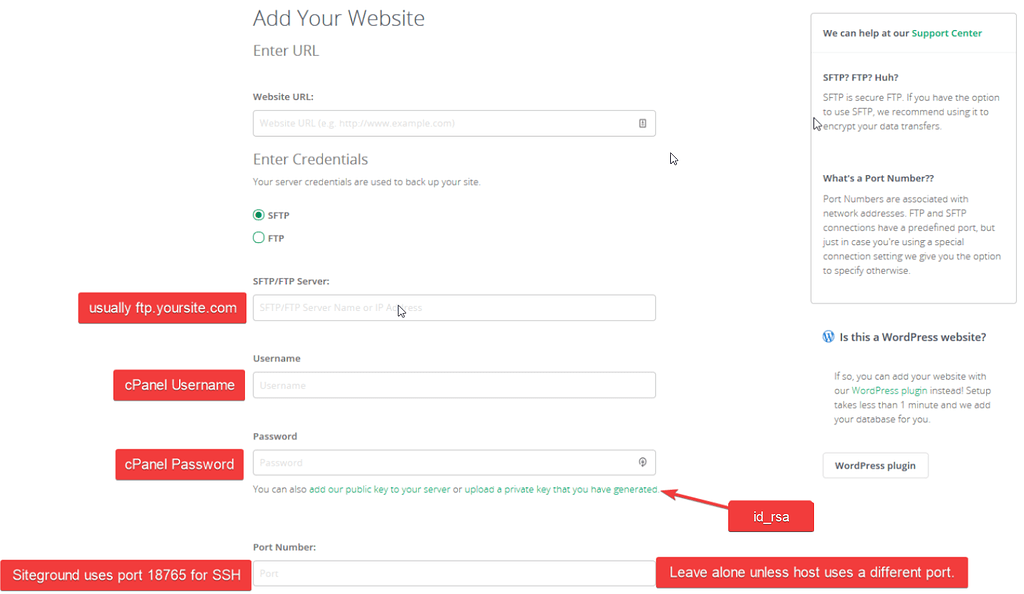Screen dimensions: 1024x594
Task: Click the SFTP/FTP Server input field
Action: point(454,307)
